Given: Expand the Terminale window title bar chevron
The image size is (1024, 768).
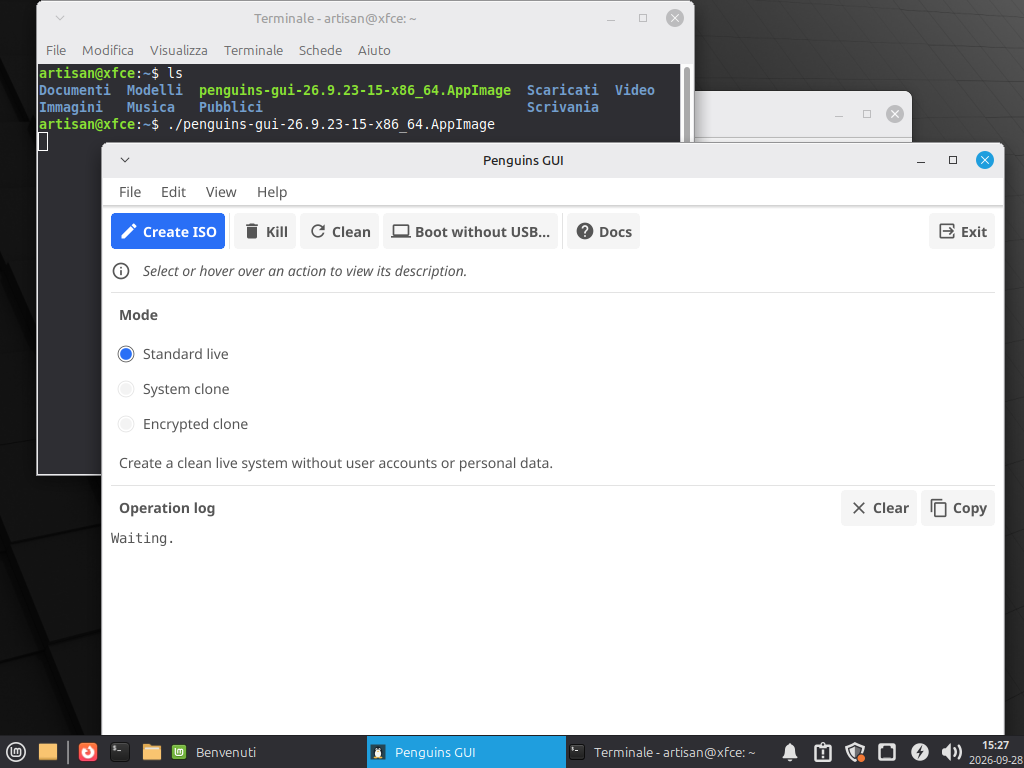Looking at the screenshot, I should 60,18.
